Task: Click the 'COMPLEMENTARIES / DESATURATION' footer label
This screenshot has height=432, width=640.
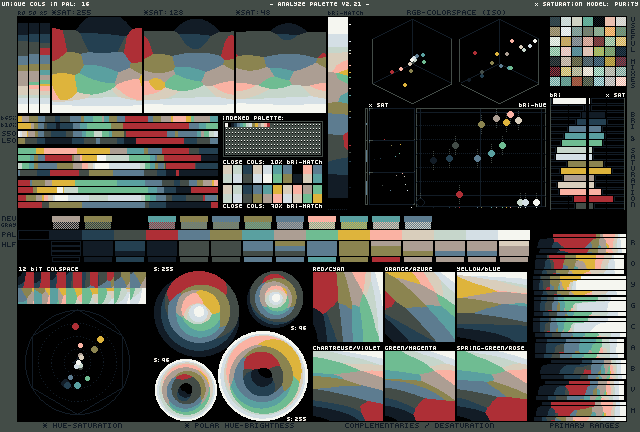Action: [419, 425]
